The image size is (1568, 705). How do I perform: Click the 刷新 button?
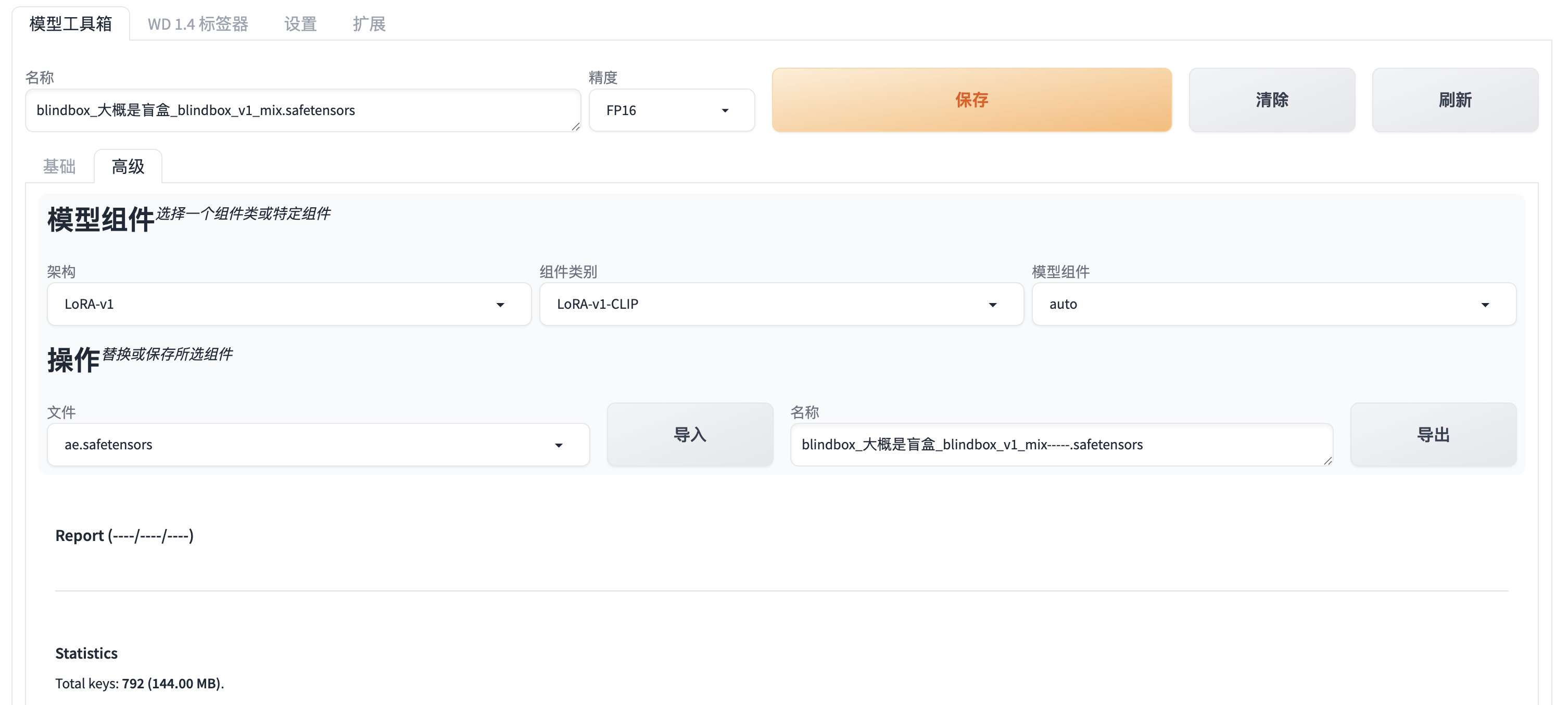point(1455,100)
